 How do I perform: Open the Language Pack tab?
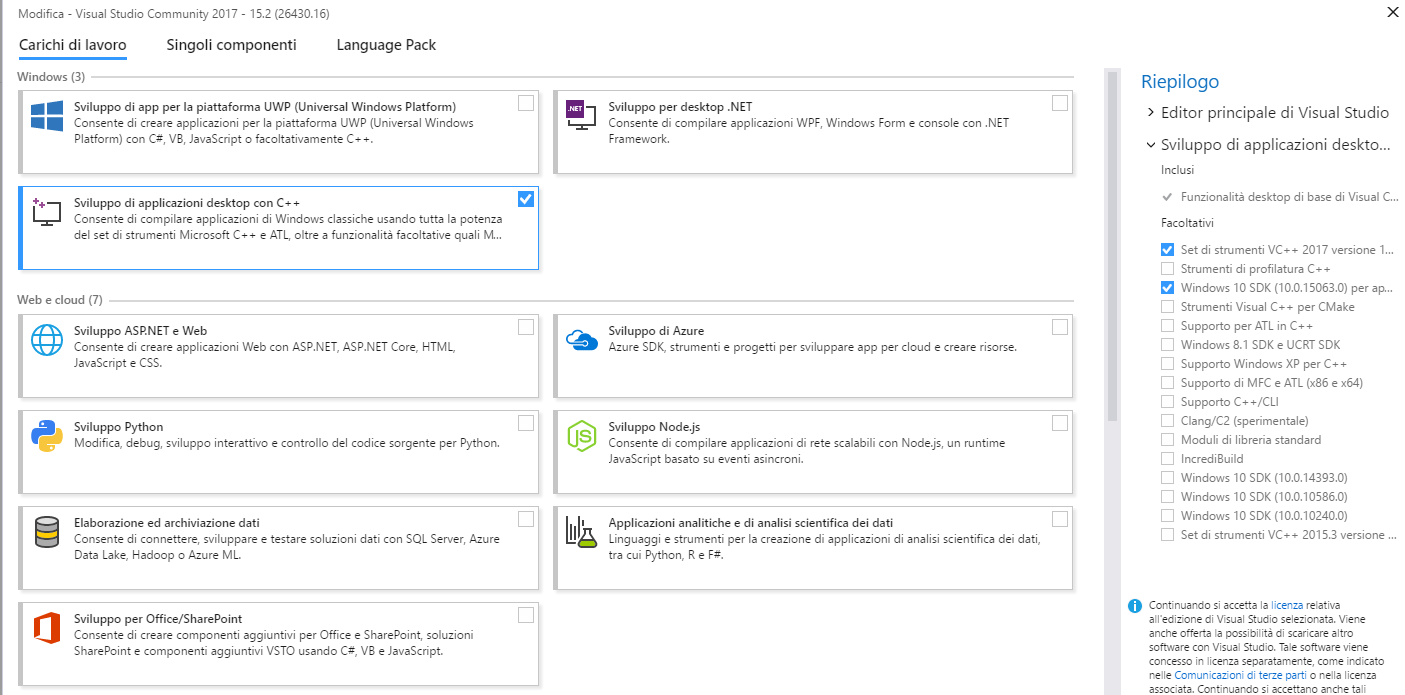pos(386,45)
